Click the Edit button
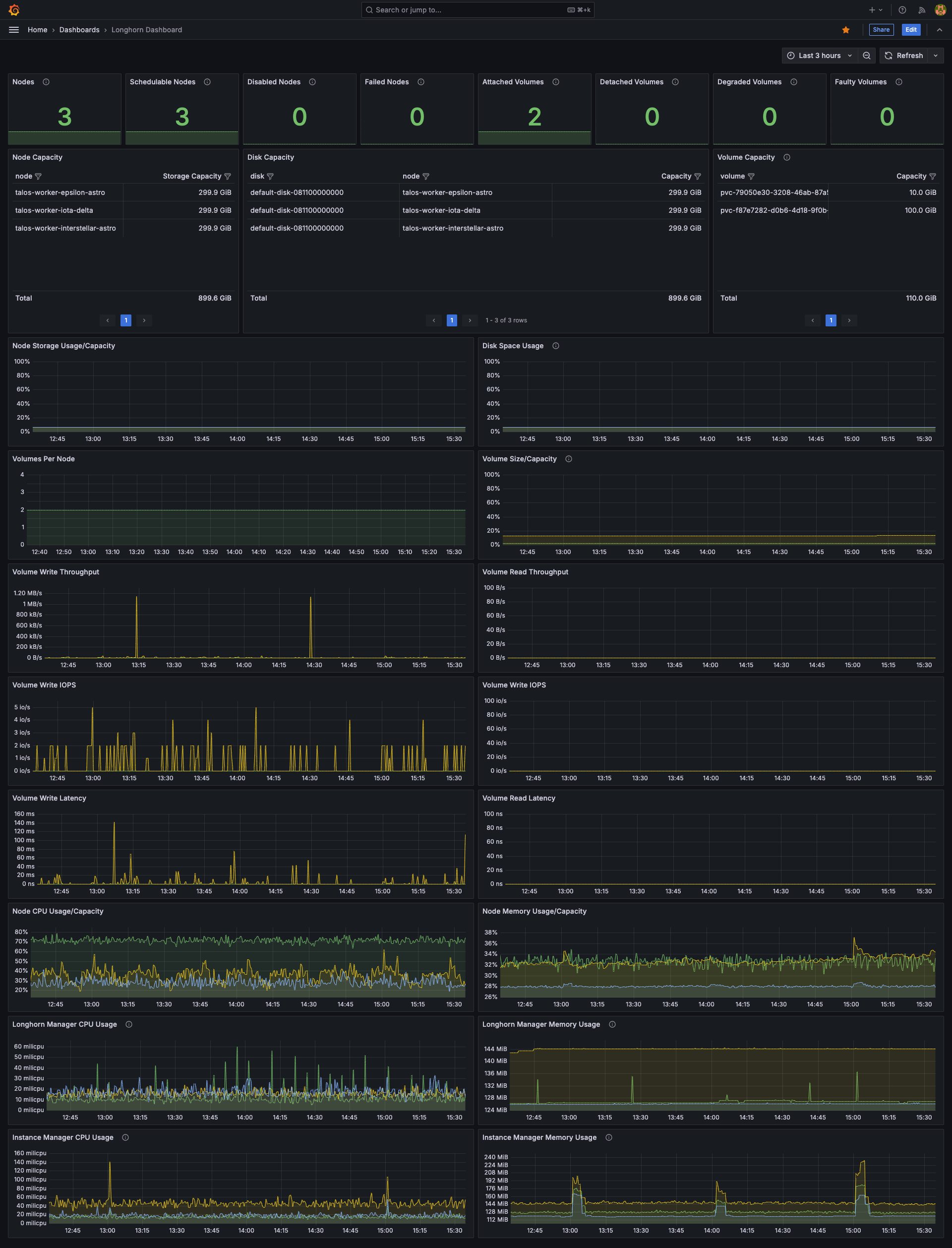This screenshot has width=952, height=1248. pyautogui.click(x=911, y=30)
